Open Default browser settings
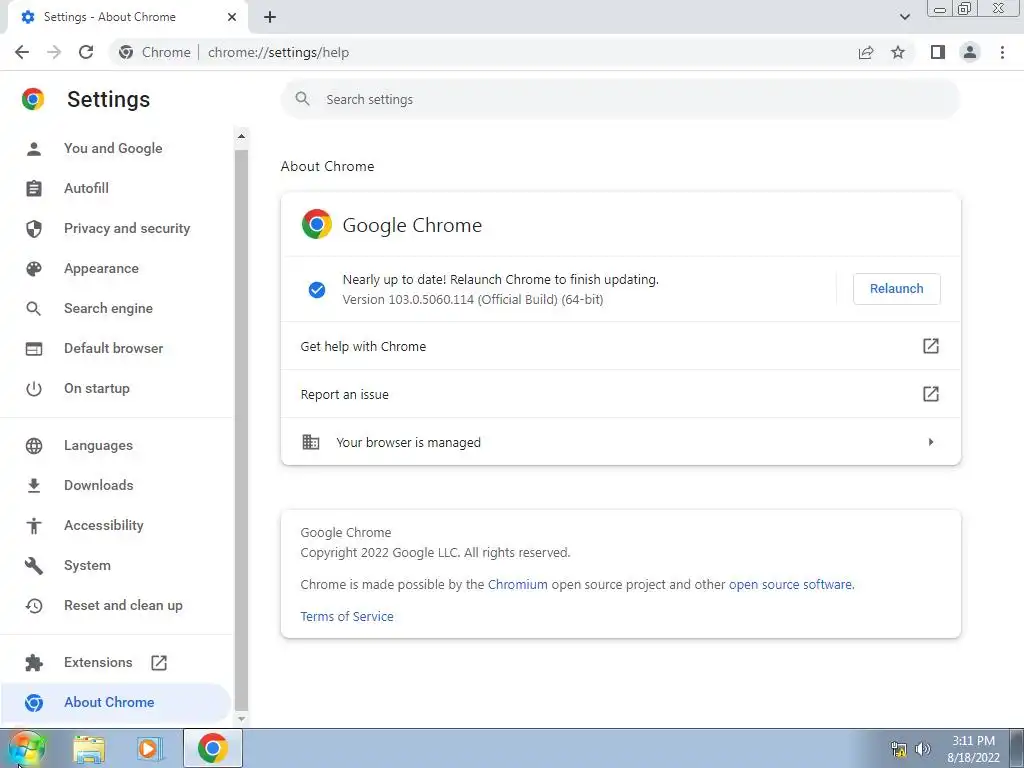The width and height of the screenshot is (1024, 768). 114,348
